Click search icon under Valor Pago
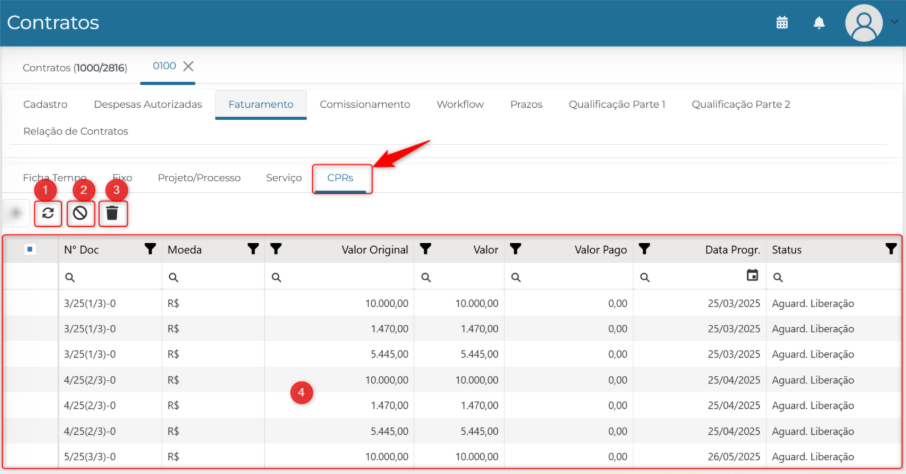The height and width of the screenshot is (474, 906). click(516, 277)
